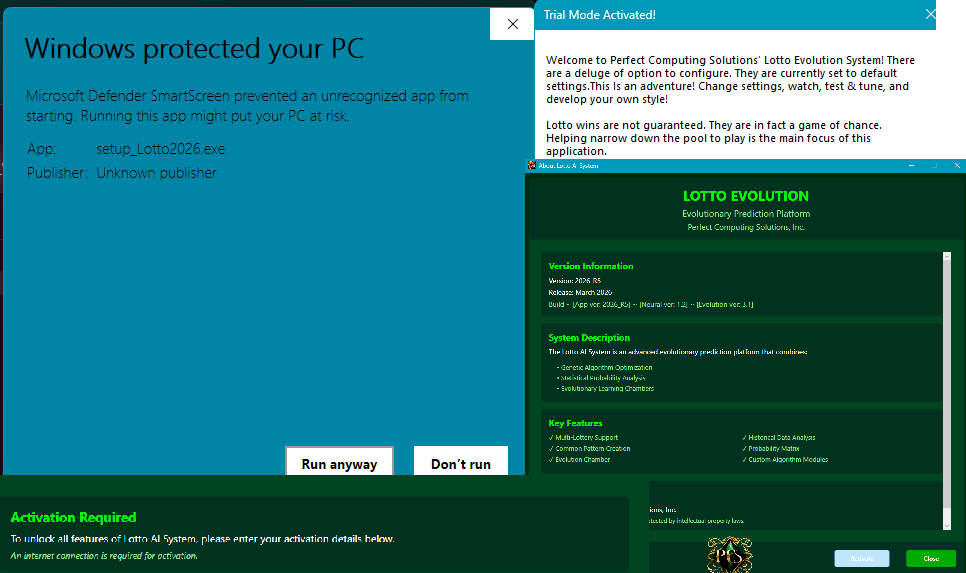The image size is (966, 573).
Task: Click the Evolution Chamber feature
Action: click(x=580, y=460)
